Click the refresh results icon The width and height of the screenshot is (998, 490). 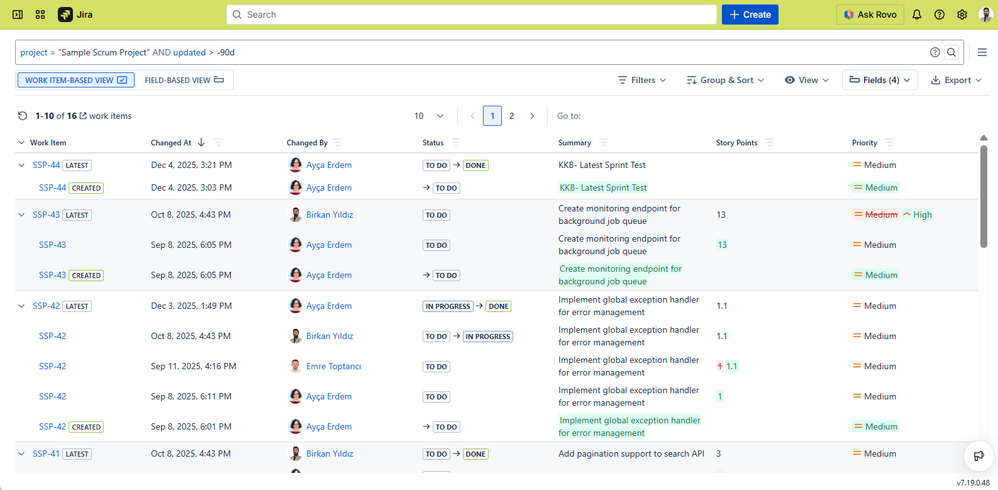point(22,116)
